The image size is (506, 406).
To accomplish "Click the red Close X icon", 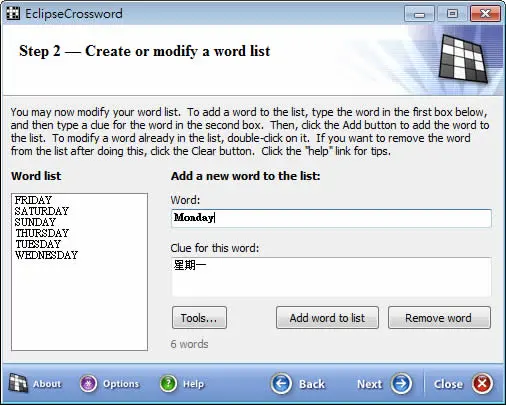I will (x=482, y=384).
